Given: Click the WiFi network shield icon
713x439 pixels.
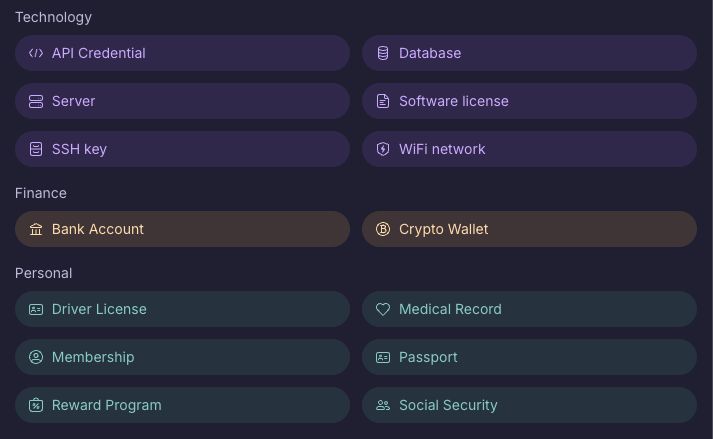Looking at the screenshot, I should [x=383, y=149].
